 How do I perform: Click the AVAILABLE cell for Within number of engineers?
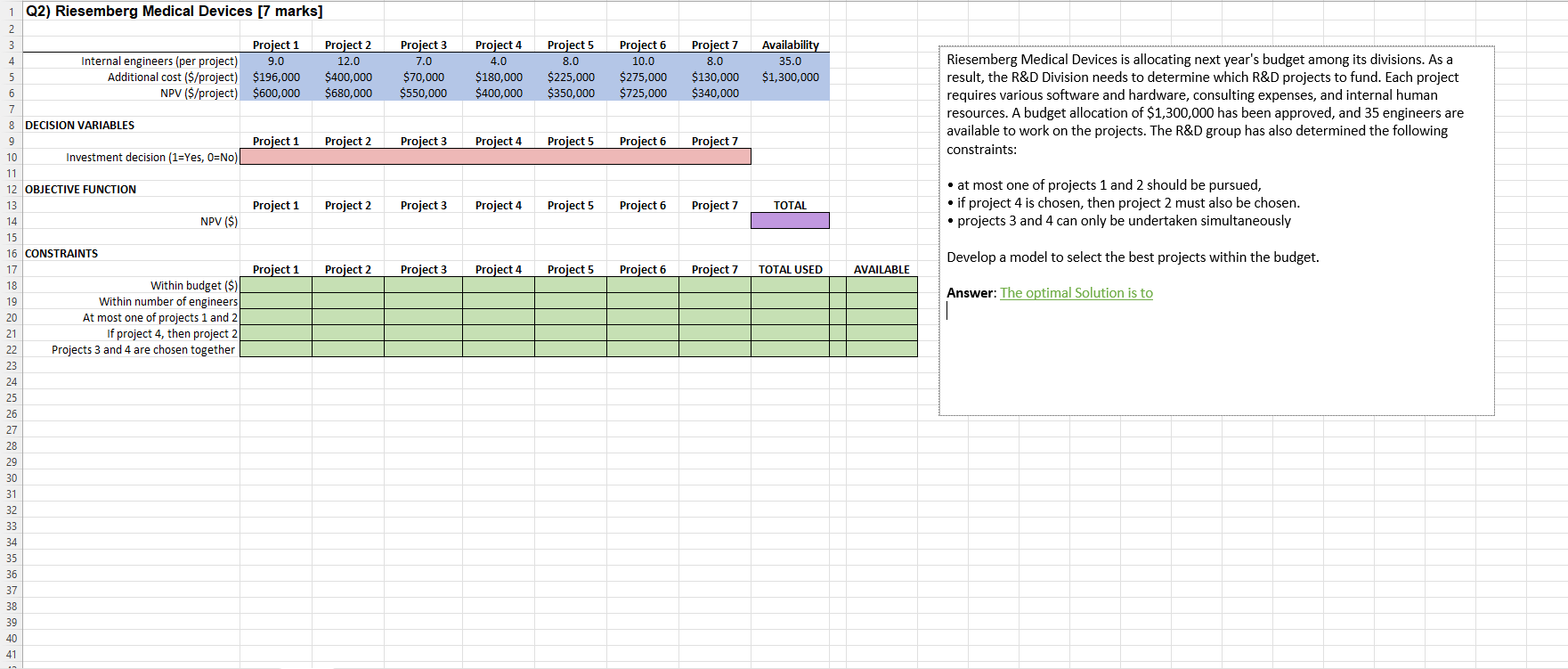881,301
